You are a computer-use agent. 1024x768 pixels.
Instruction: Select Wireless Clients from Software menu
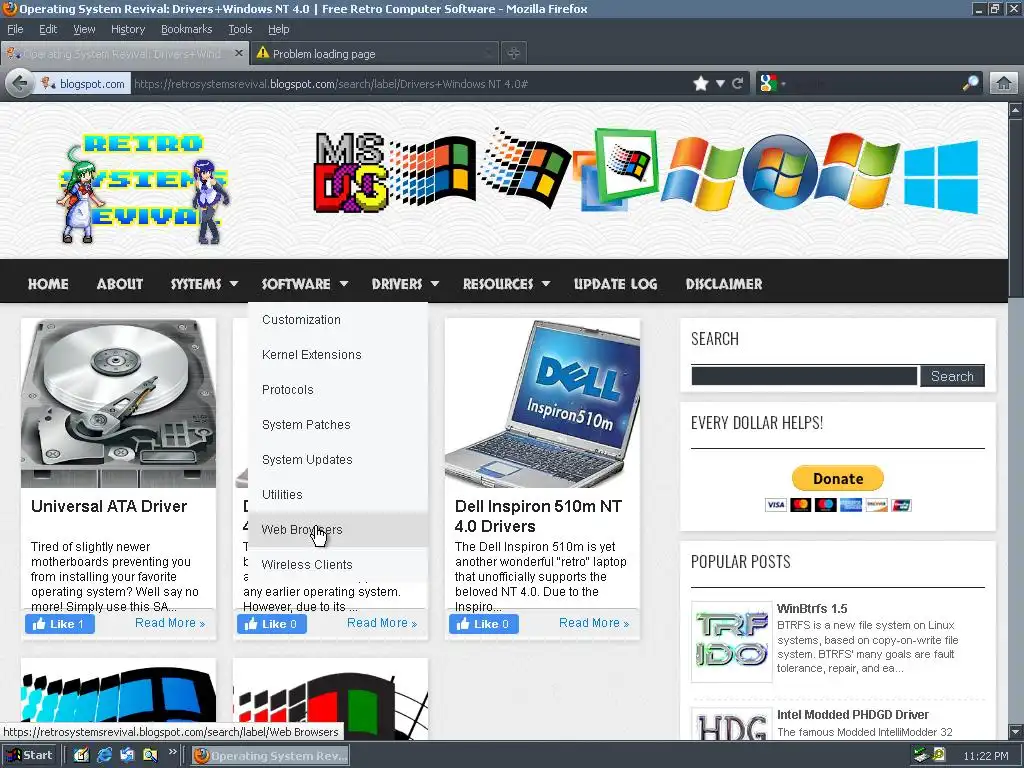tap(338, 564)
